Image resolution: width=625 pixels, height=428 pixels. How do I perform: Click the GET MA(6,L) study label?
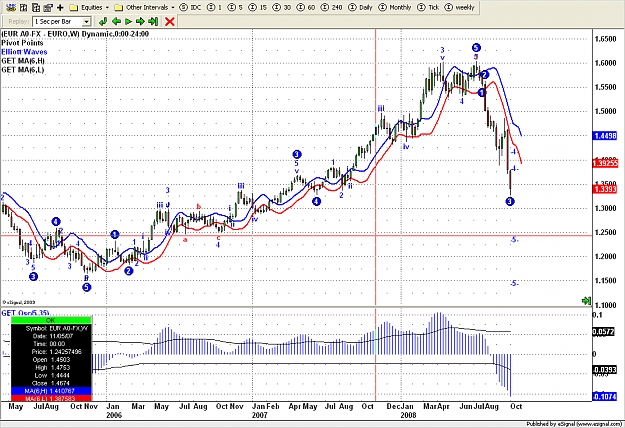[x=22, y=70]
